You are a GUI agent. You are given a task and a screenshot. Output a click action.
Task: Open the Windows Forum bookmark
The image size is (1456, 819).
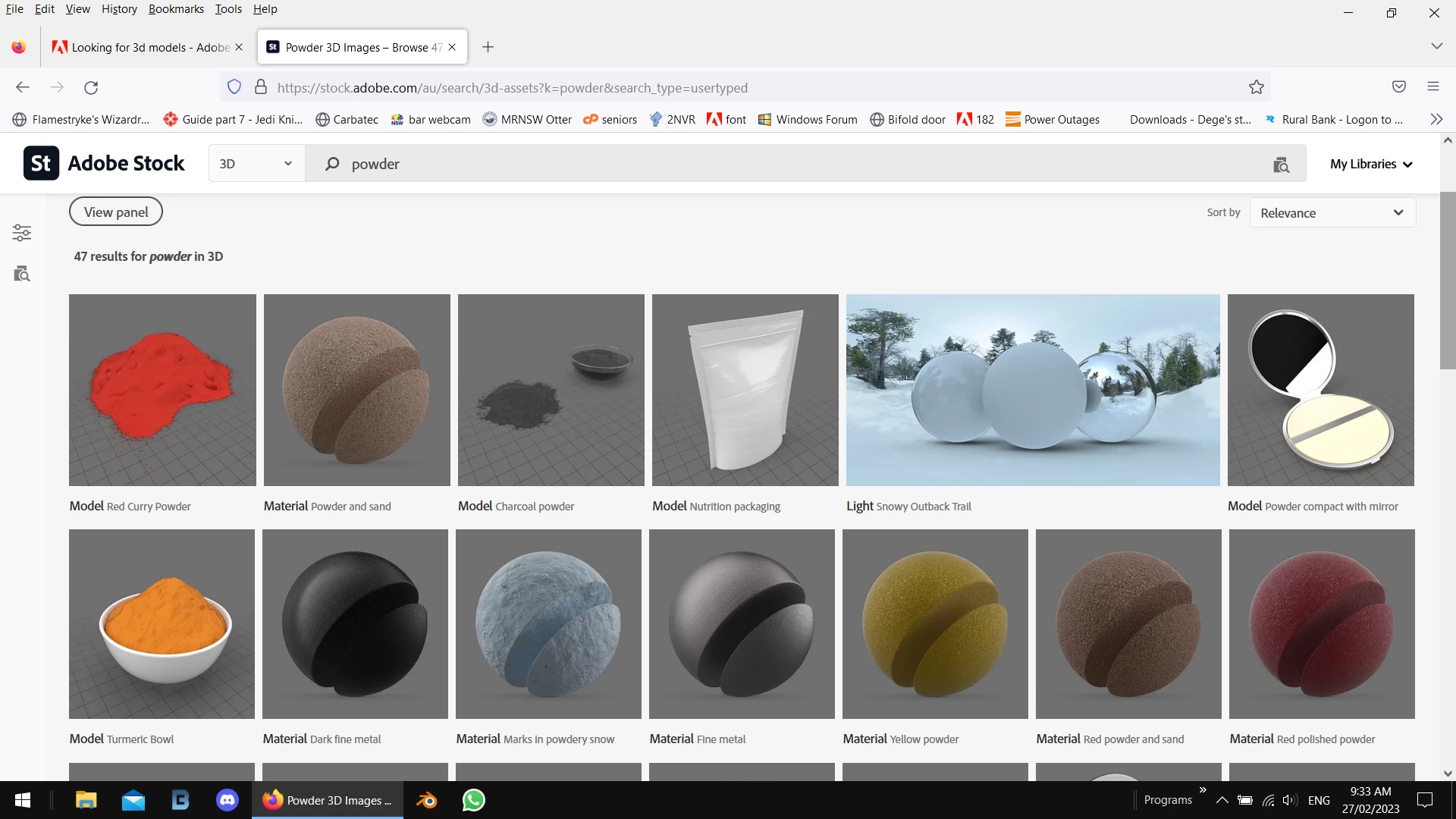[x=808, y=120]
